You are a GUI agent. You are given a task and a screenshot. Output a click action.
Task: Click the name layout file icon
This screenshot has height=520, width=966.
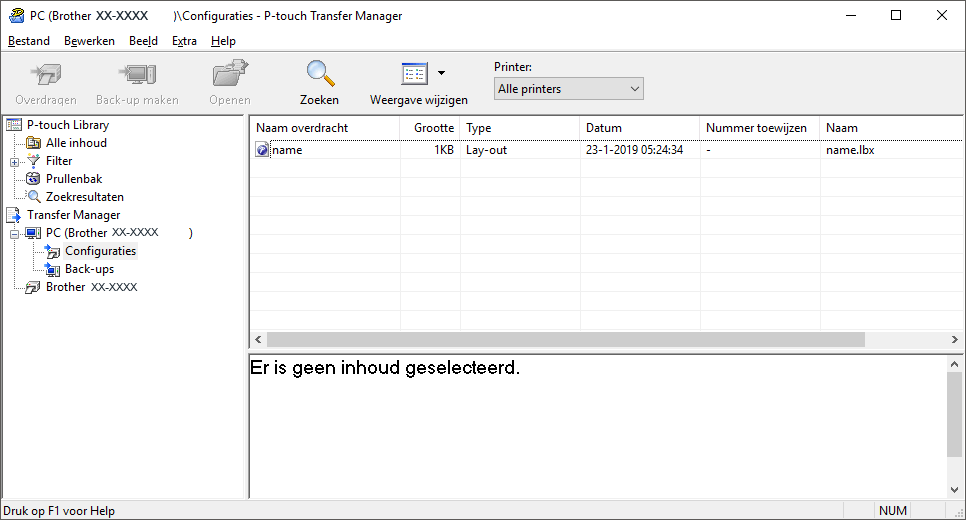pyautogui.click(x=262, y=150)
